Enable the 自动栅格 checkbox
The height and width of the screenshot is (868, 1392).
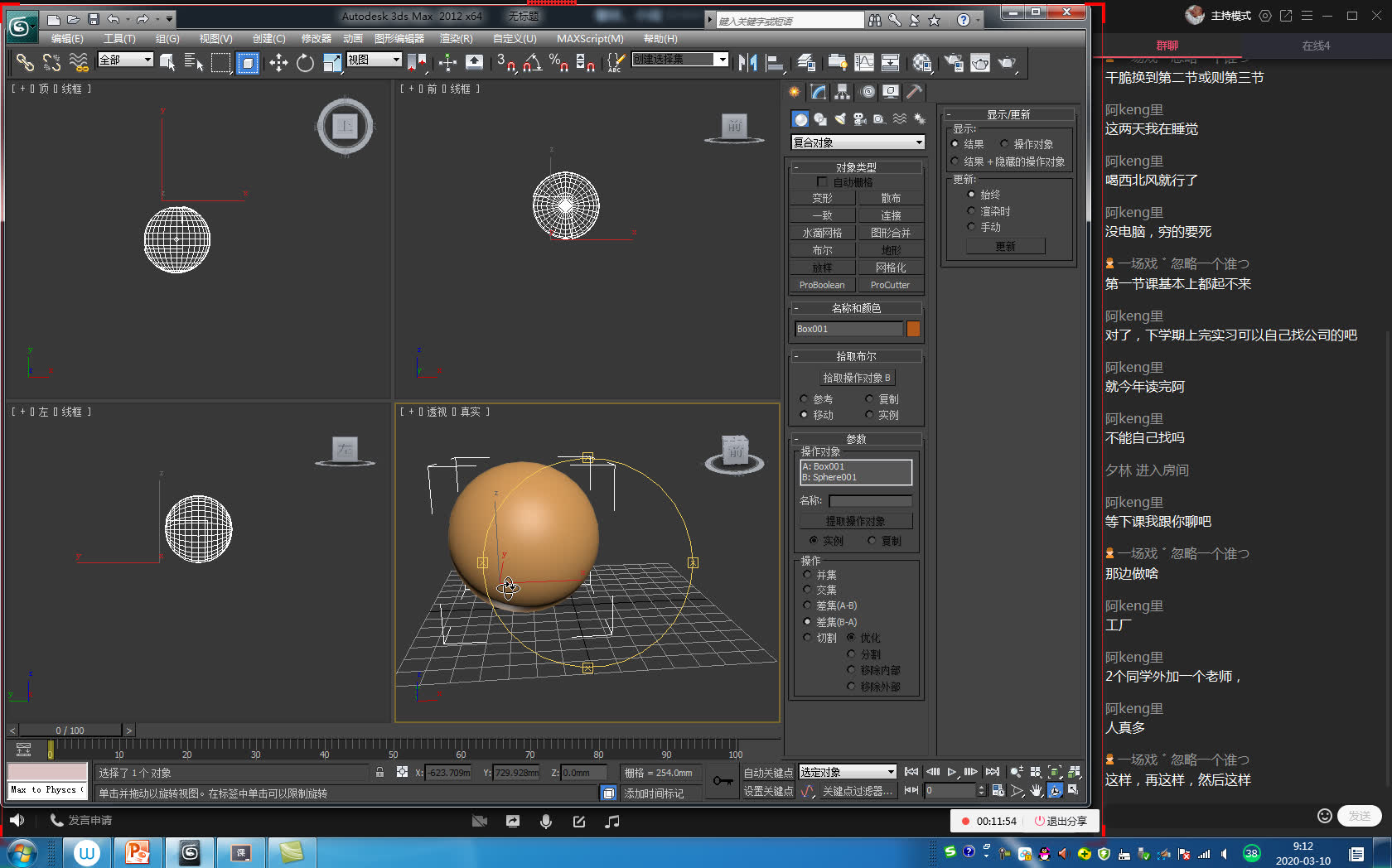(822, 181)
